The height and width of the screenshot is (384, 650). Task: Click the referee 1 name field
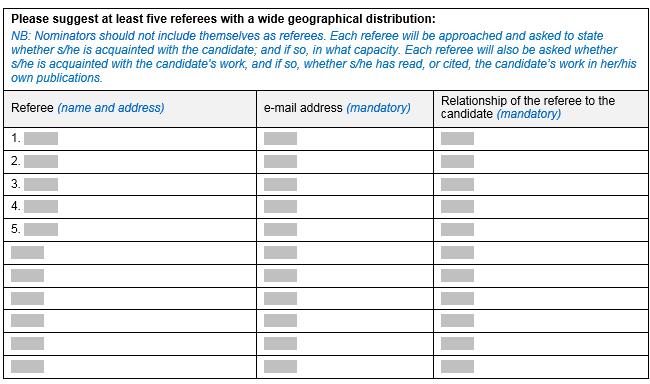click(x=41, y=139)
